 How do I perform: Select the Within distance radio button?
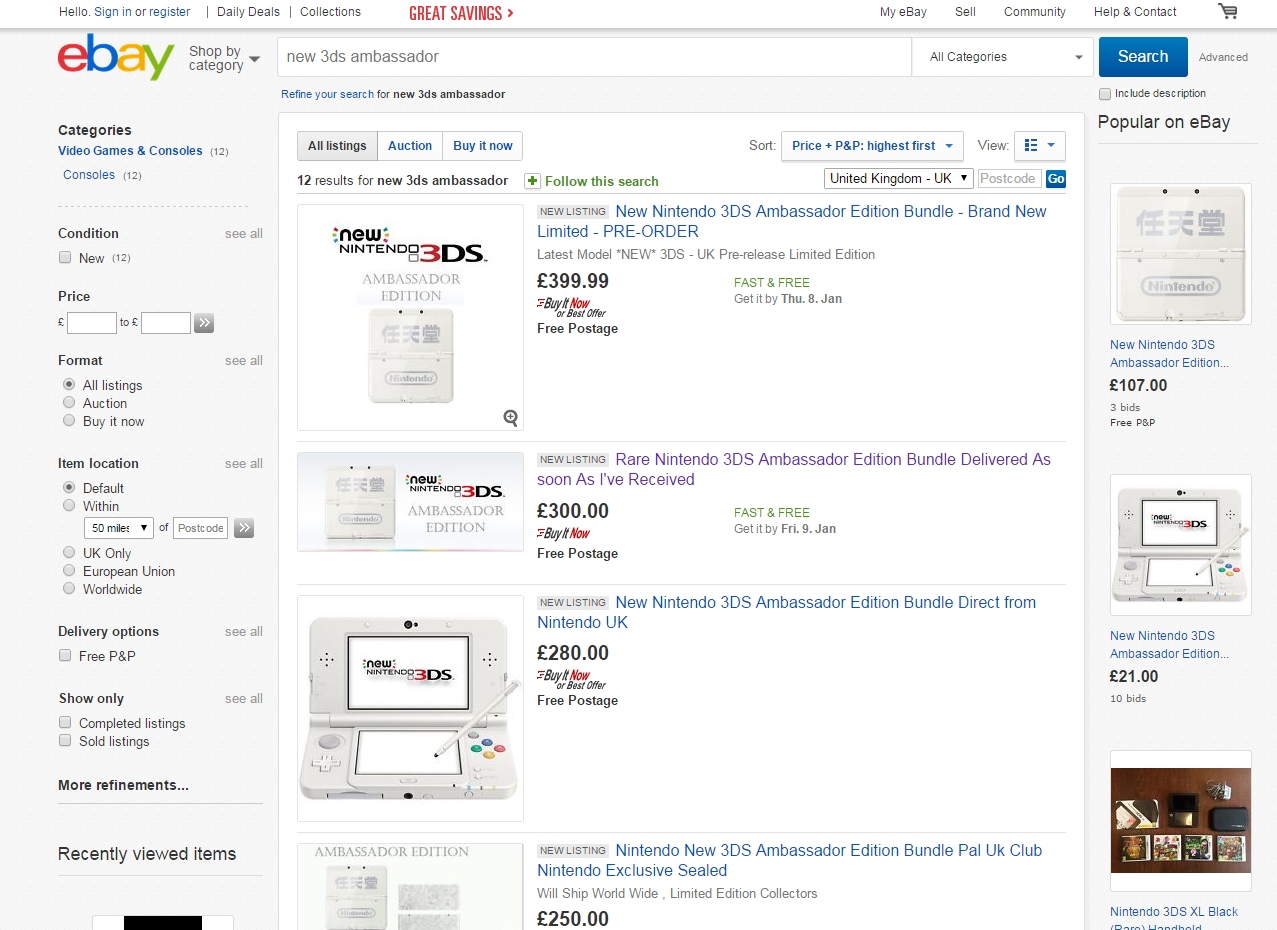pyautogui.click(x=69, y=506)
